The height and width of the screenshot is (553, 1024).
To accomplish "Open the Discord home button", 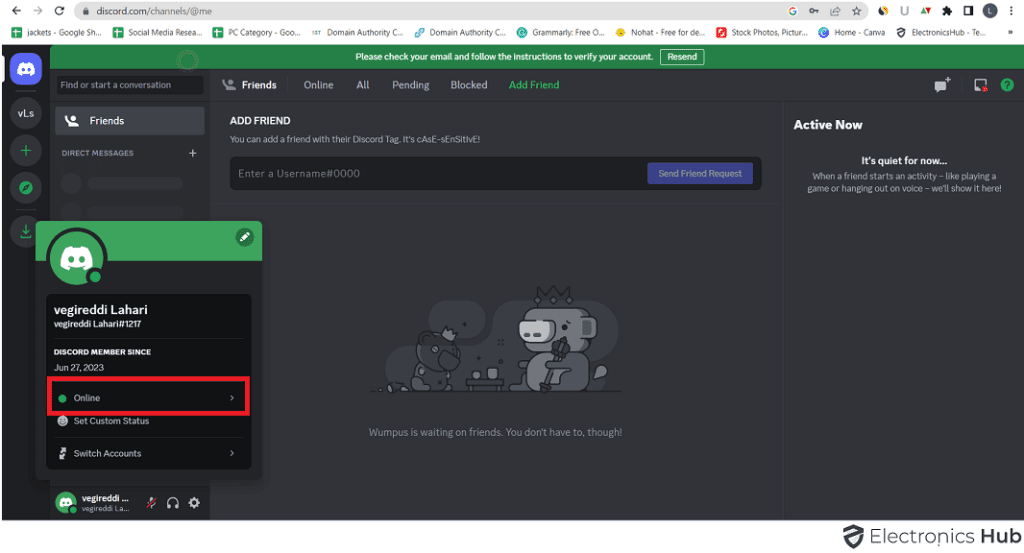I will [x=26, y=69].
